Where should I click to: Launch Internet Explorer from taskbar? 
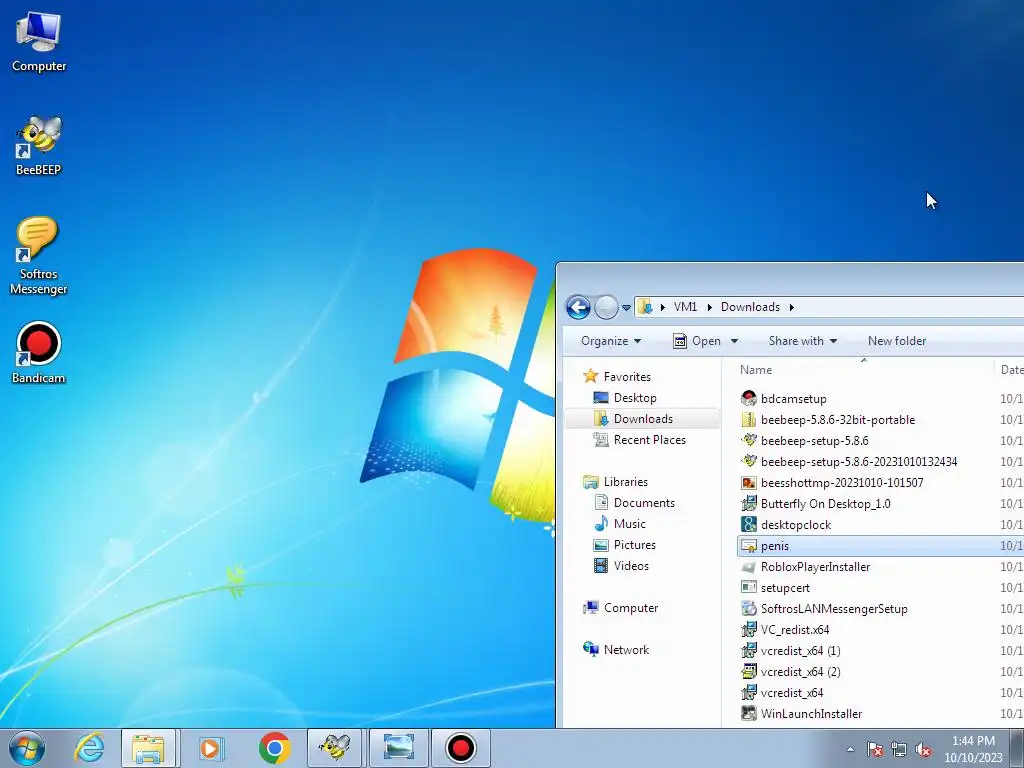coord(89,748)
